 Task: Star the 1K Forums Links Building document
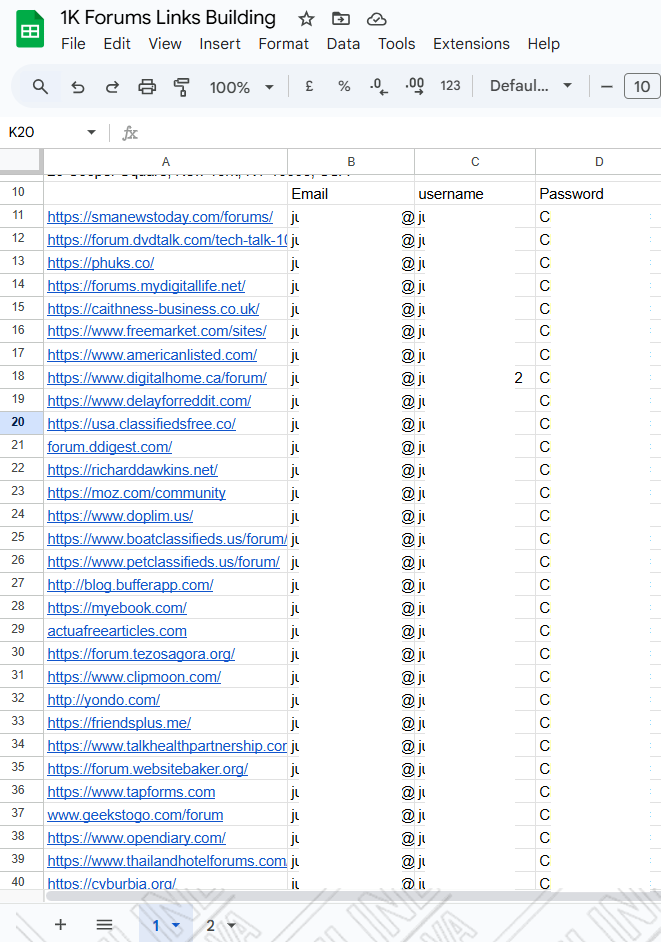pyautogui.click(x=306, y=19)
